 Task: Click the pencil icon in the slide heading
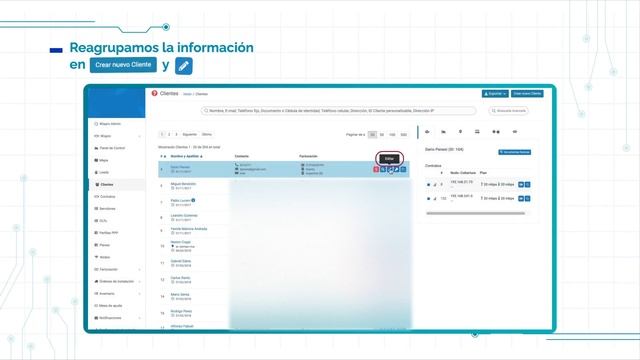pos(184,66)
